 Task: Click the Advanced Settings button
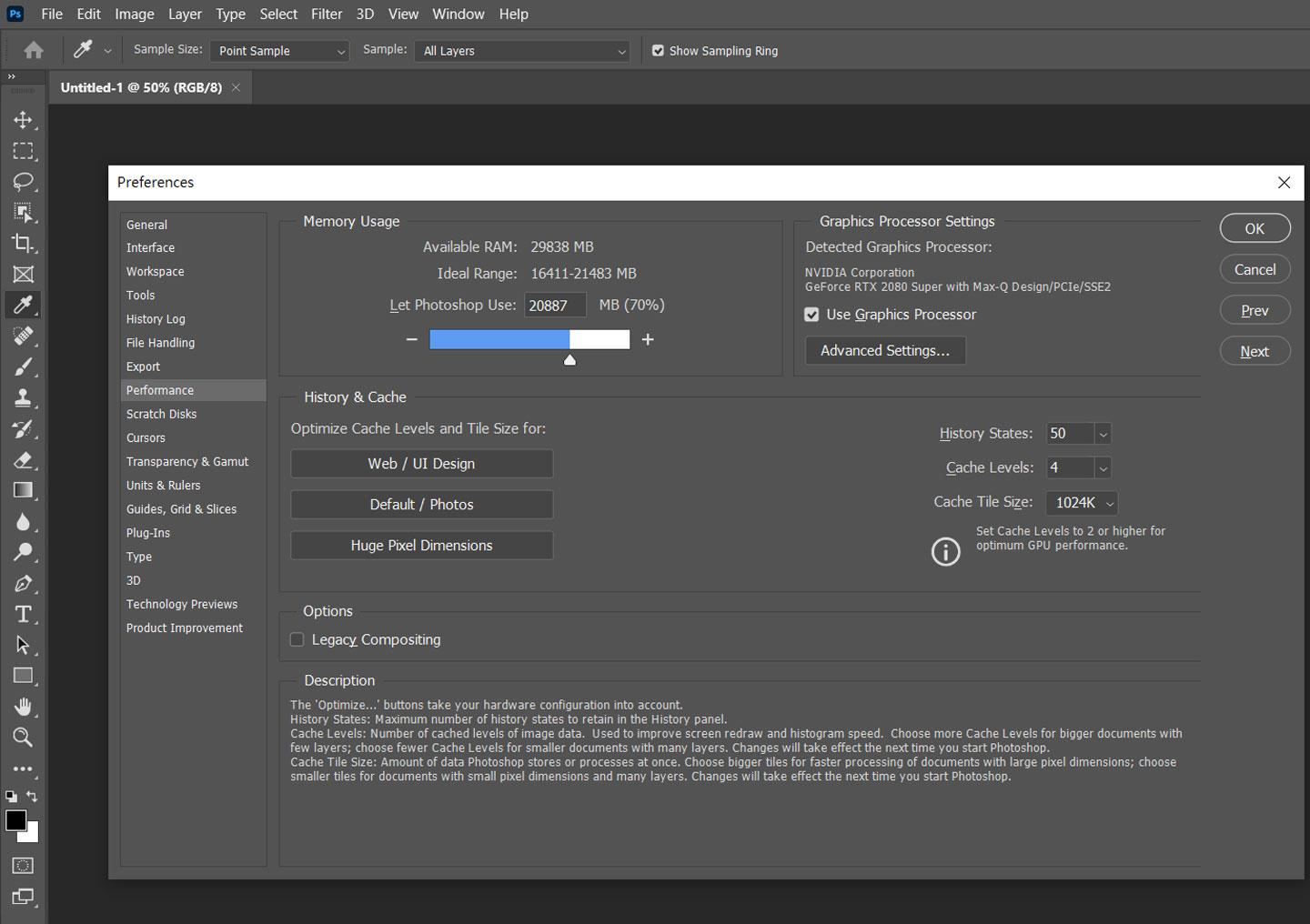coord(885,351)
